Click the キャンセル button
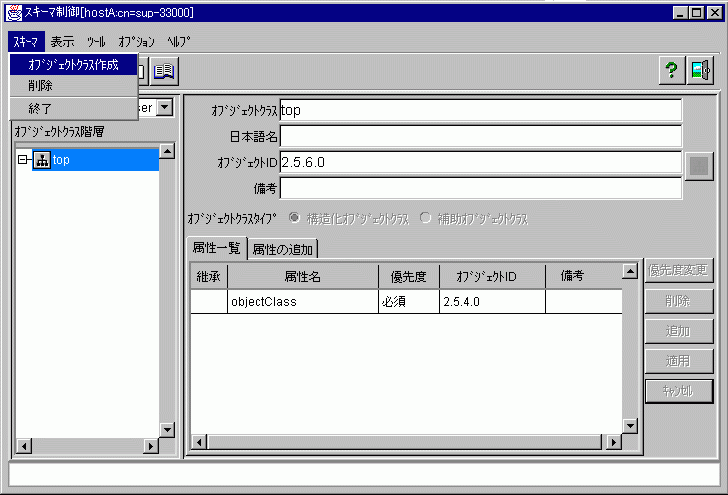Image resolution: width=728 pixels, height=495 pixels. point(678,391)
